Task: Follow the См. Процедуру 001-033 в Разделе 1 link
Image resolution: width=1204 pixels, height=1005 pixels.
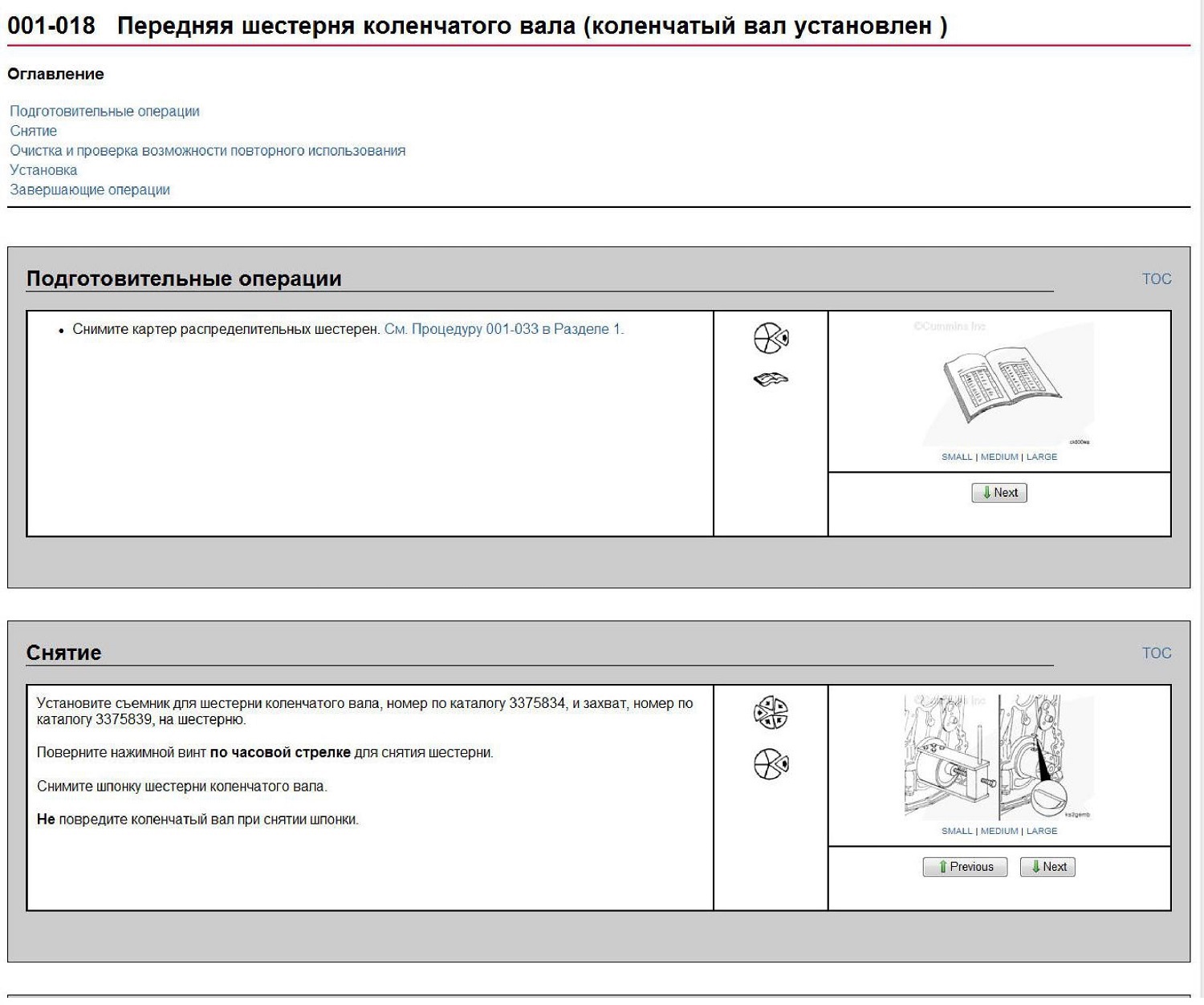Action: click(503, 329)
